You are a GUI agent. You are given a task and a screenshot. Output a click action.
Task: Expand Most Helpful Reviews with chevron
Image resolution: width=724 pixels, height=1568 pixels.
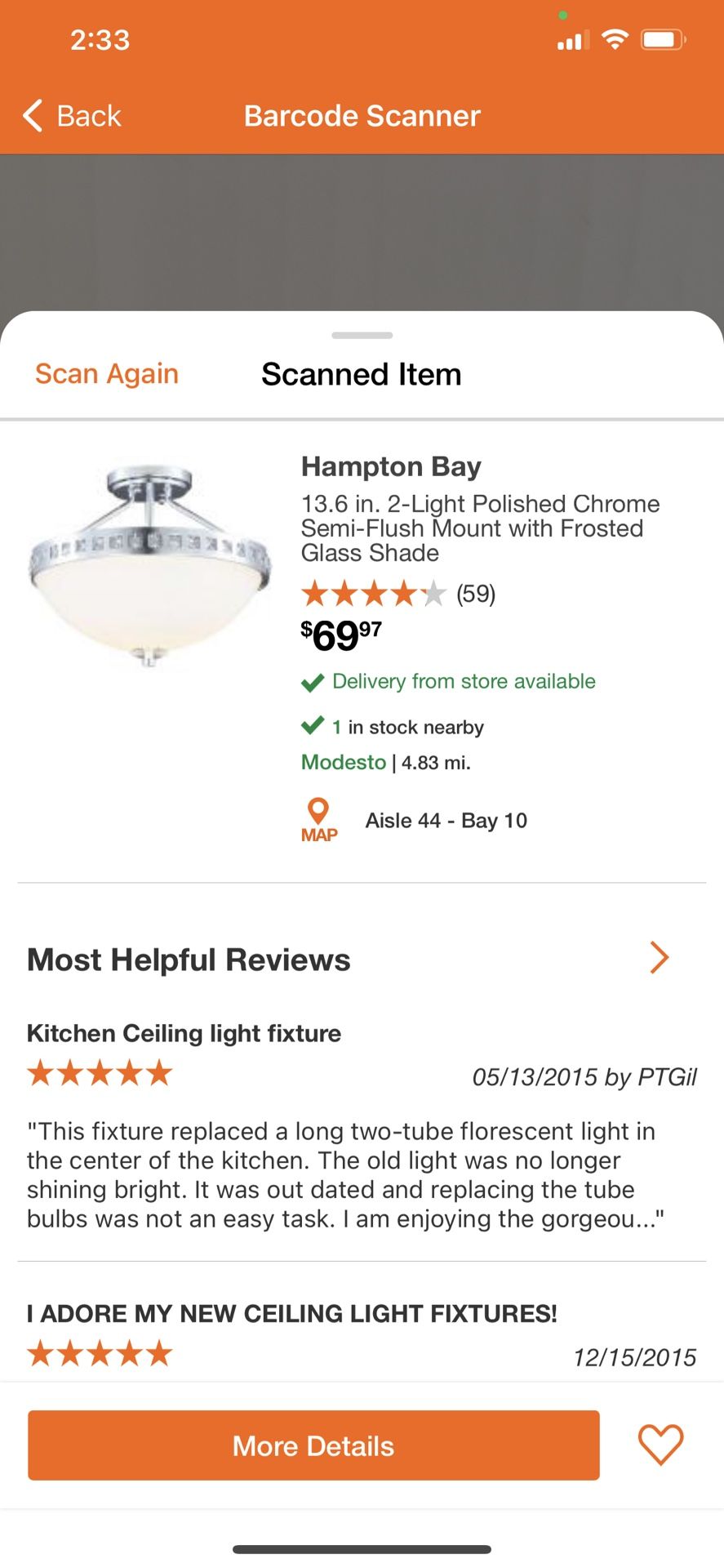660,958
